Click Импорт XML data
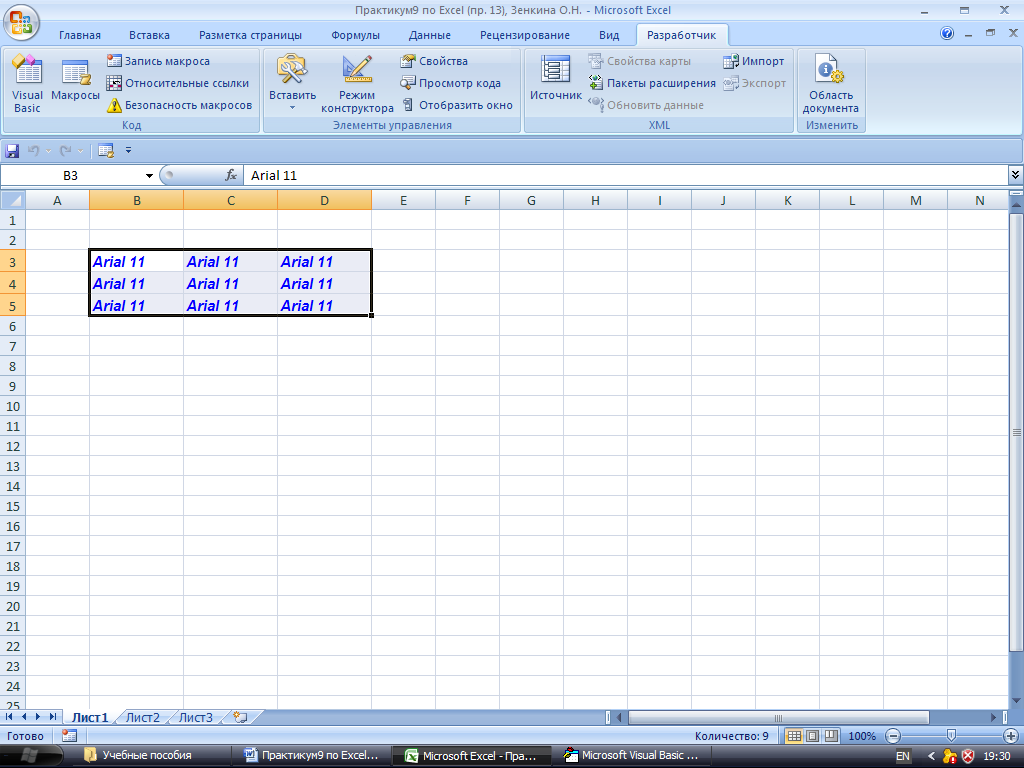1024x768 pixels. click(x=754, y=61)
